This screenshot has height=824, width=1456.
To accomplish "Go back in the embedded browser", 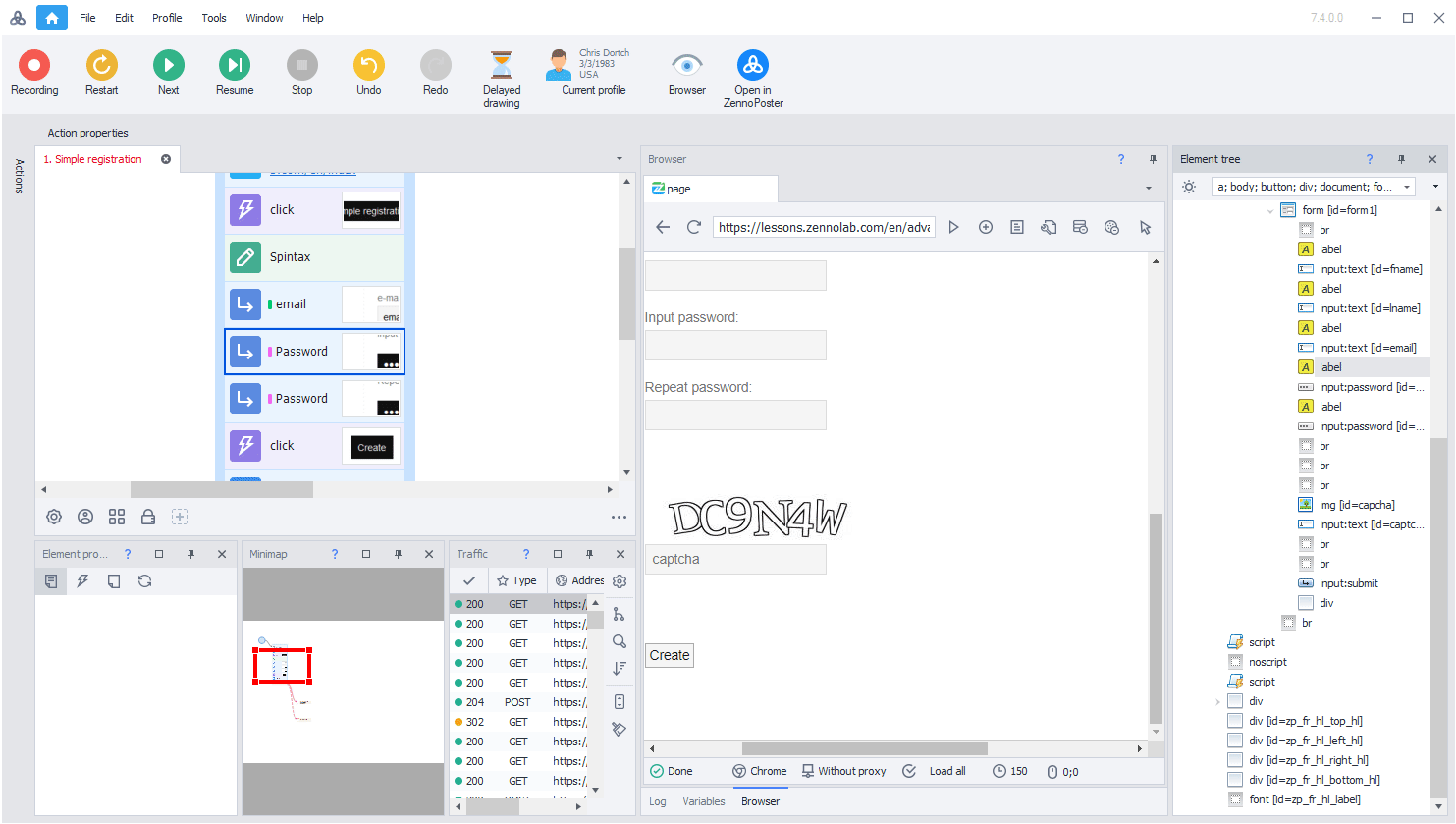I will point(663,227).
